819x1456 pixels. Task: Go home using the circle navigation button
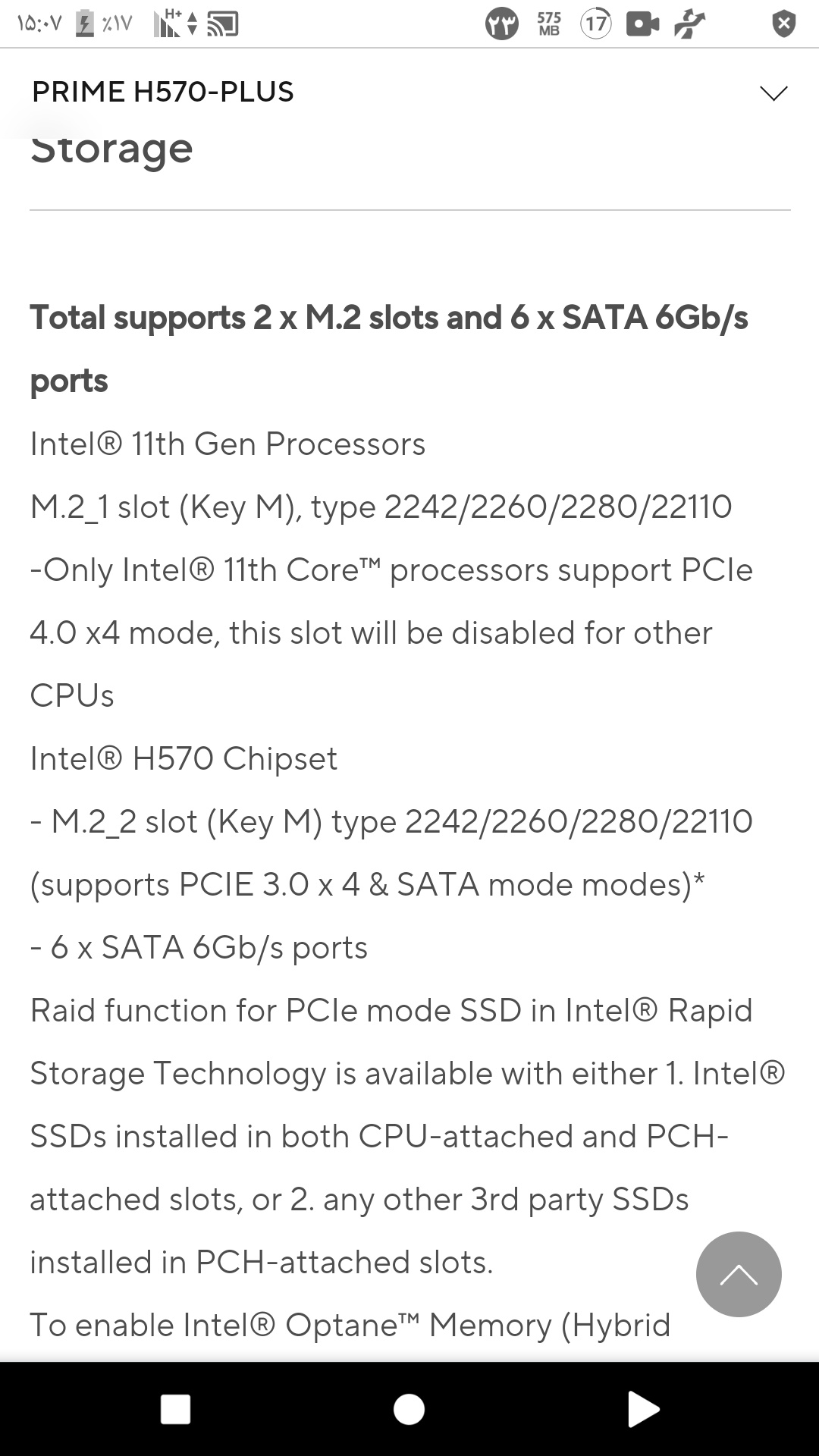[x=409, y=1409]
